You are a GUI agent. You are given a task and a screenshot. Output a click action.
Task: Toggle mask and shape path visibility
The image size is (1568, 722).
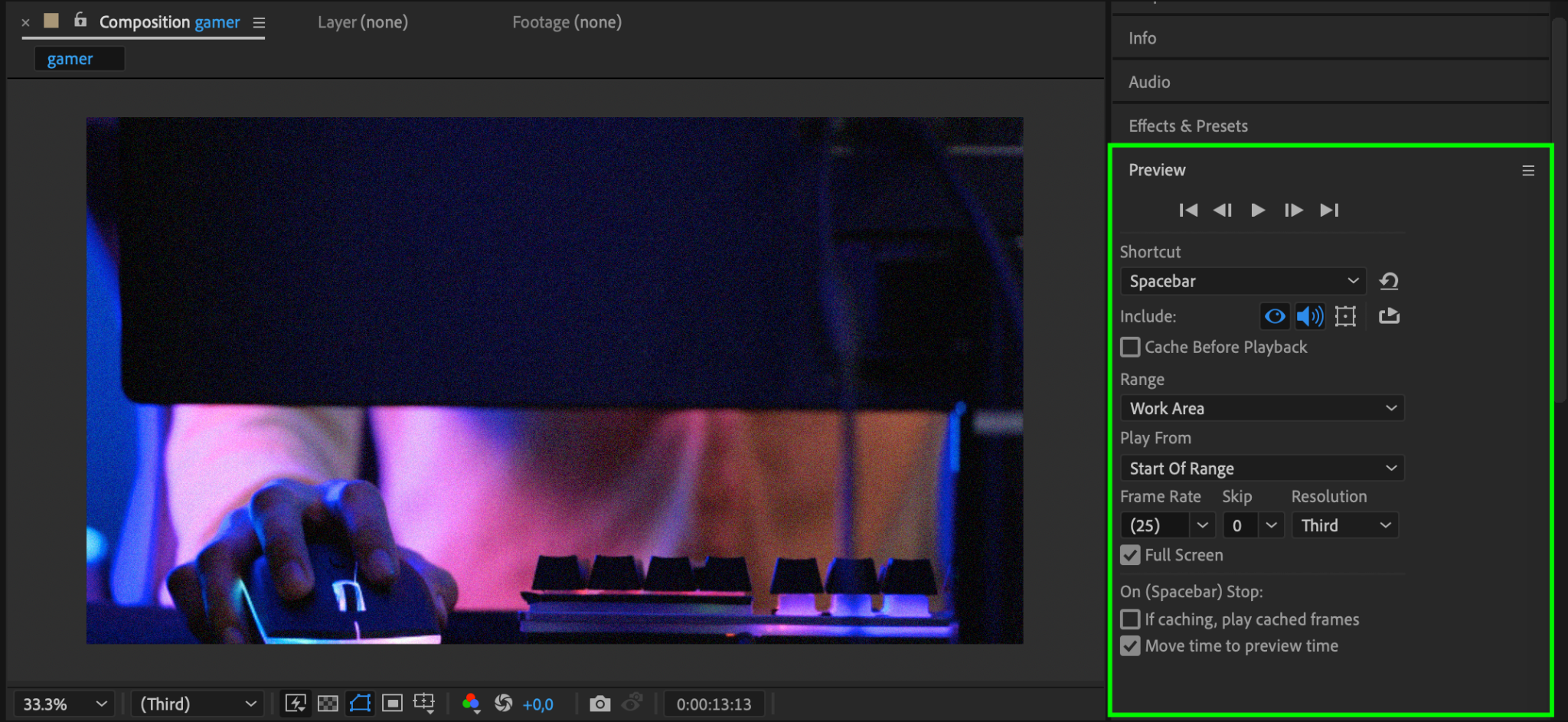pyautogui.click(x=360, y=704)
